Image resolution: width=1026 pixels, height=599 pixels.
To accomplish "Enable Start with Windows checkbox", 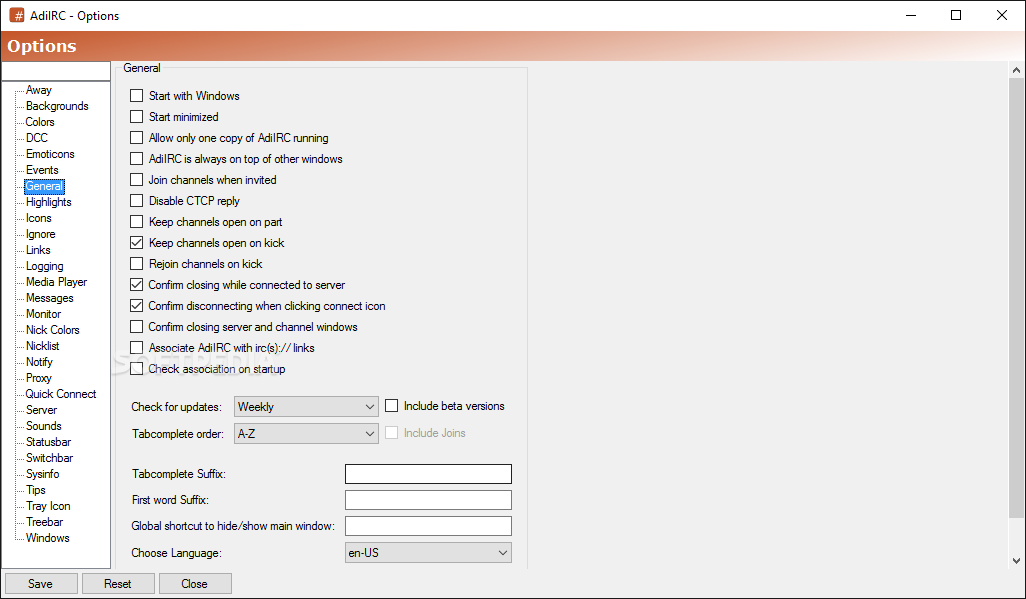I will (x=136, y=96).
